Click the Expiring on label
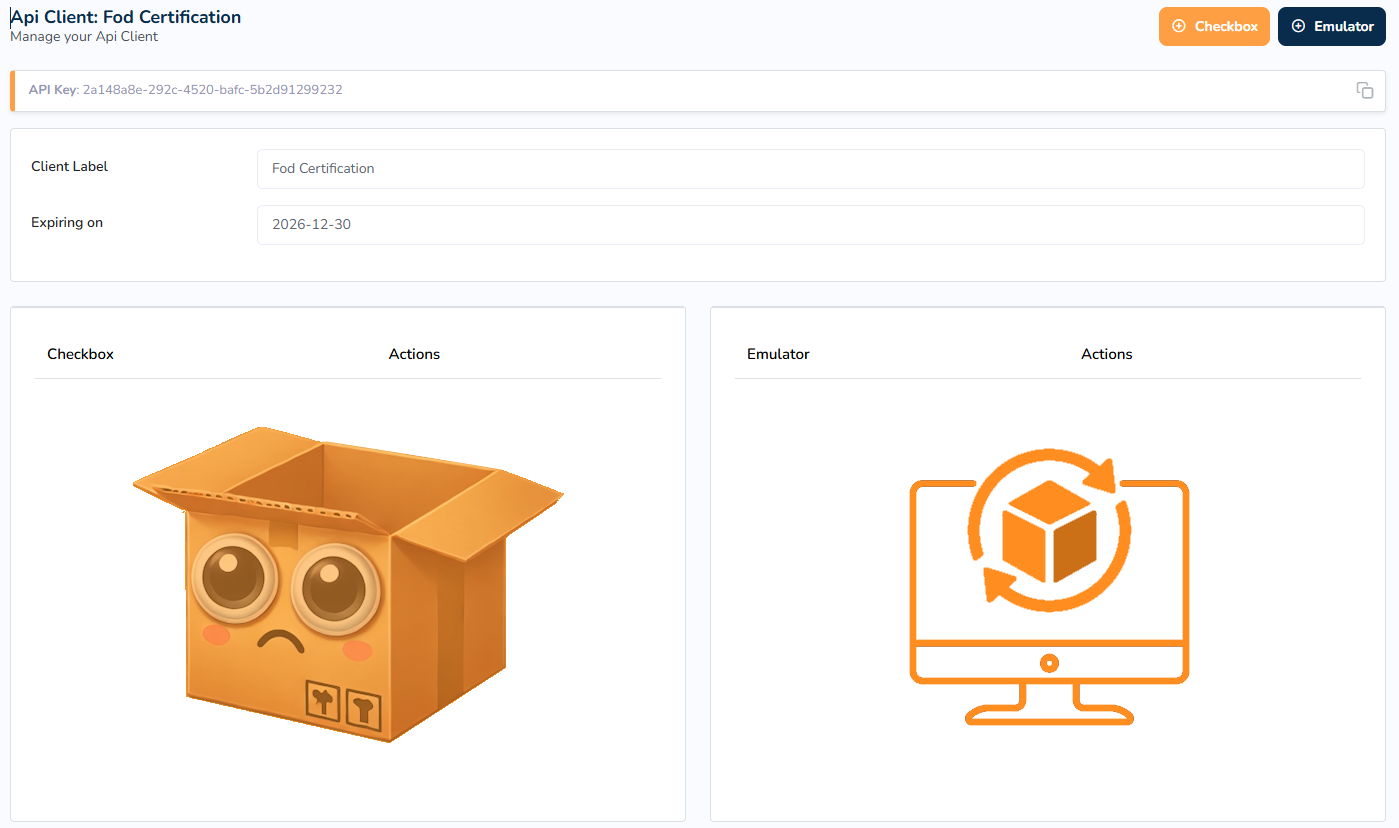The width and height of the screenshot is (1399, 828). (67, 222)
